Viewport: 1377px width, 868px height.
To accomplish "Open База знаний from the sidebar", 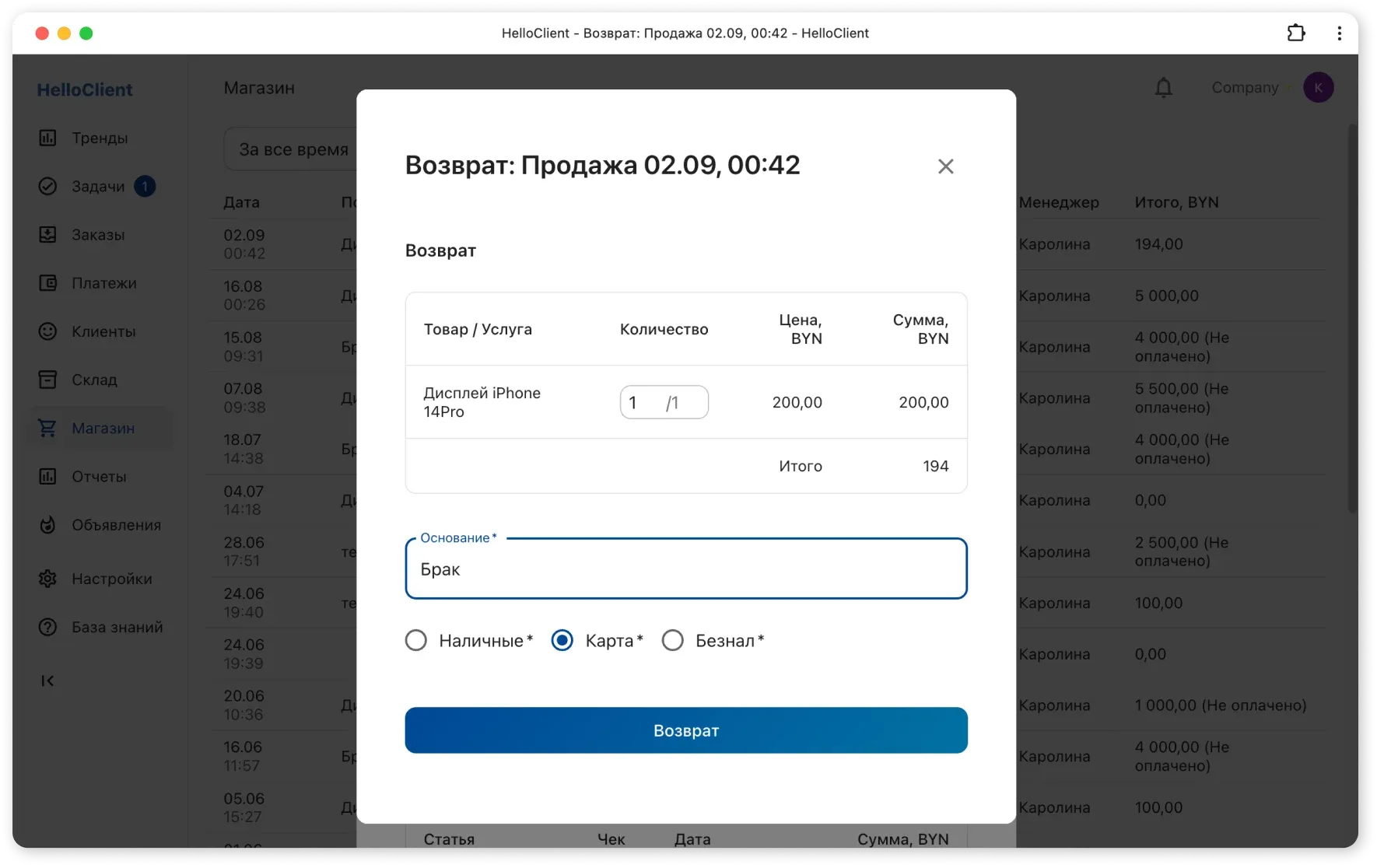I will point(117,627).
